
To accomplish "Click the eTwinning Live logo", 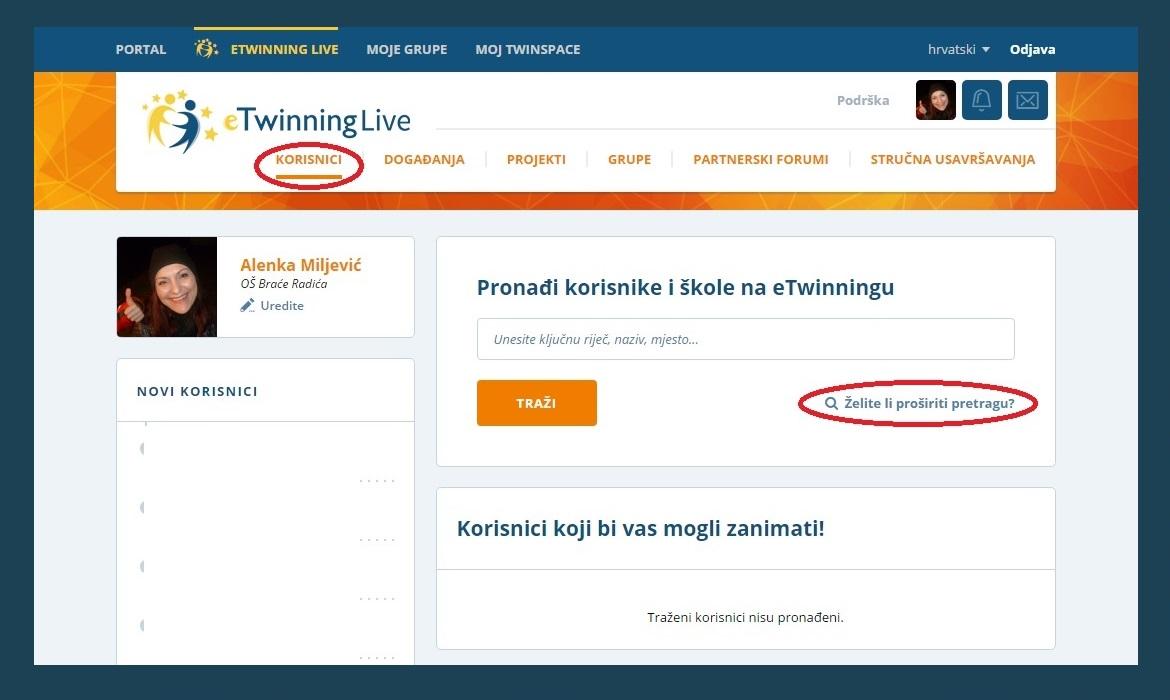I will tap(276, 121).
